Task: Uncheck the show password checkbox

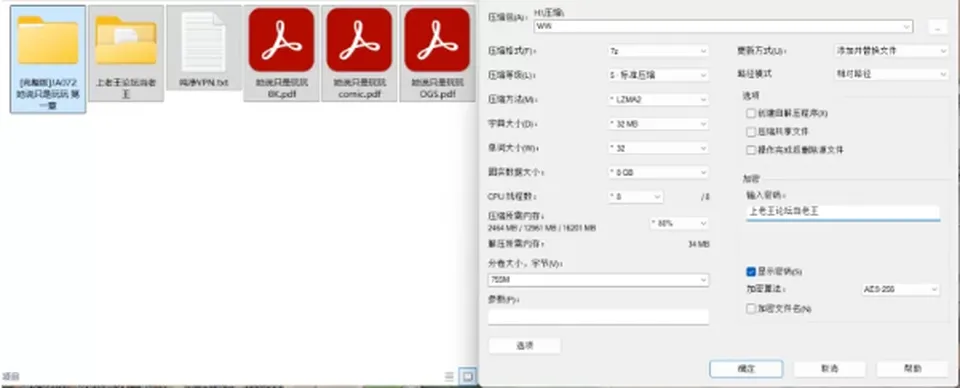Action: point(751,272)
